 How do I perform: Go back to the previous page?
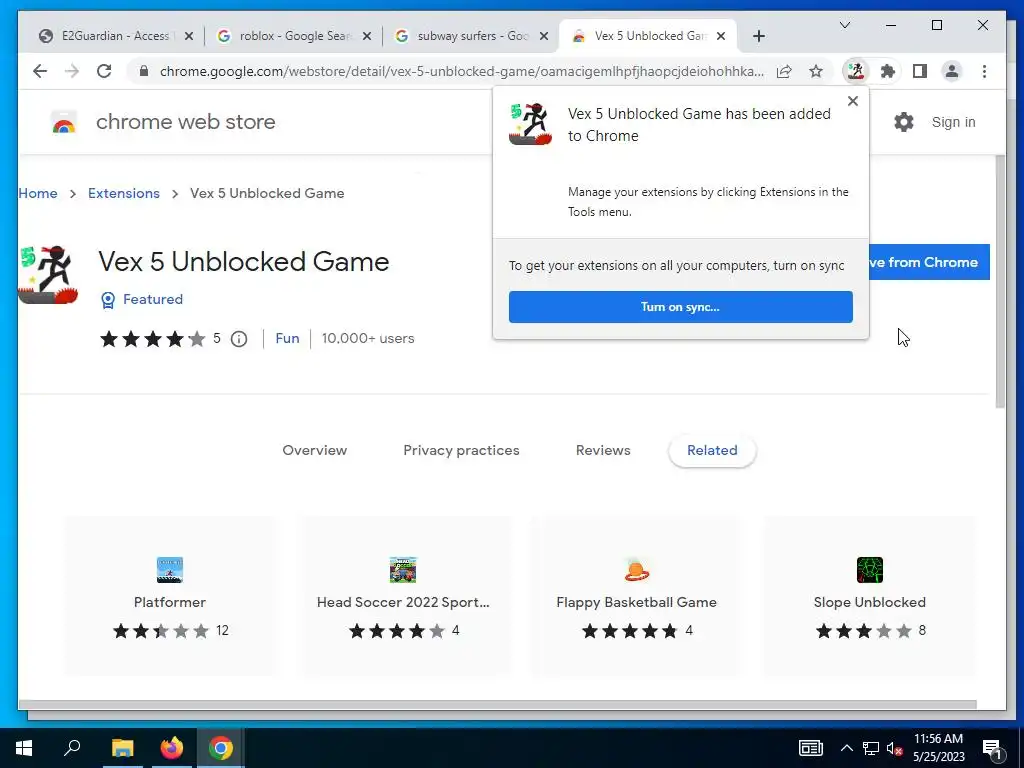click(40, 71)
